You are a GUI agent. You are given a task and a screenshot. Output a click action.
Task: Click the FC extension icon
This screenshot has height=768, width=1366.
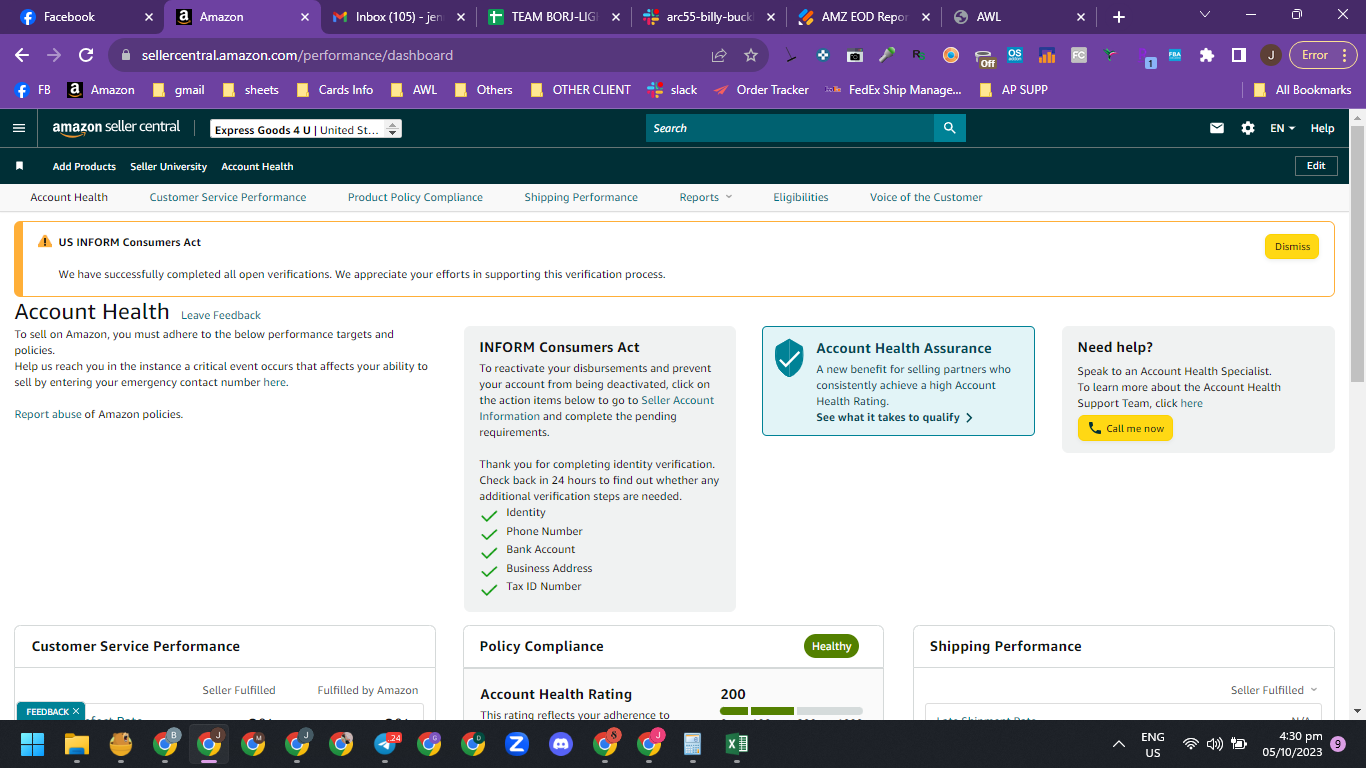[1078, 55]
